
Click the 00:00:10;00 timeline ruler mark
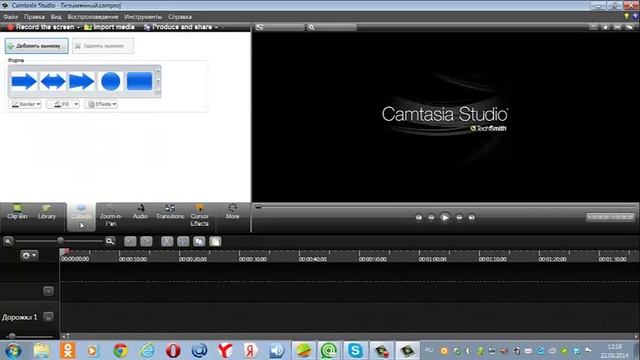133,259
